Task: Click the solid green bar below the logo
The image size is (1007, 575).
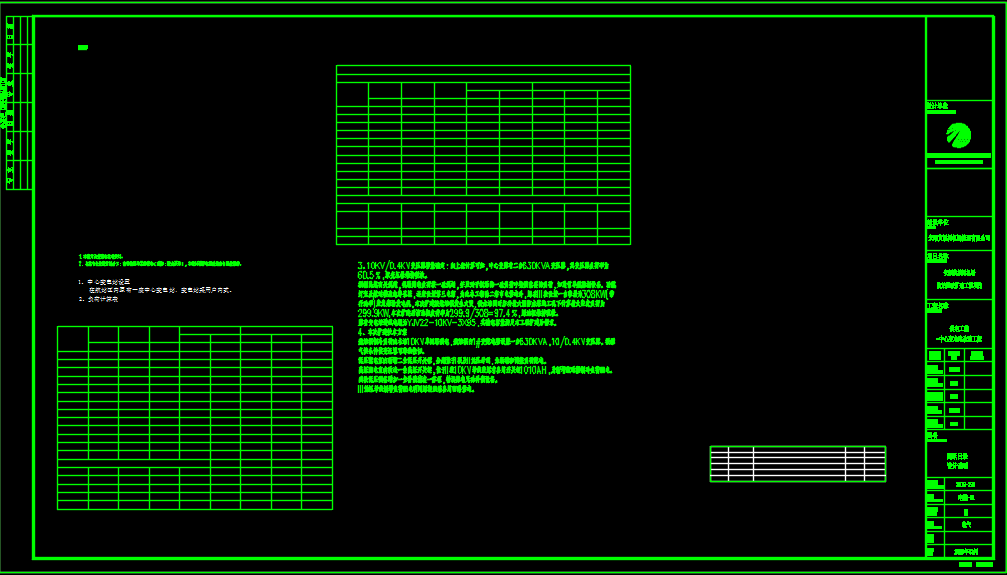Action: (x=958, y=162)
